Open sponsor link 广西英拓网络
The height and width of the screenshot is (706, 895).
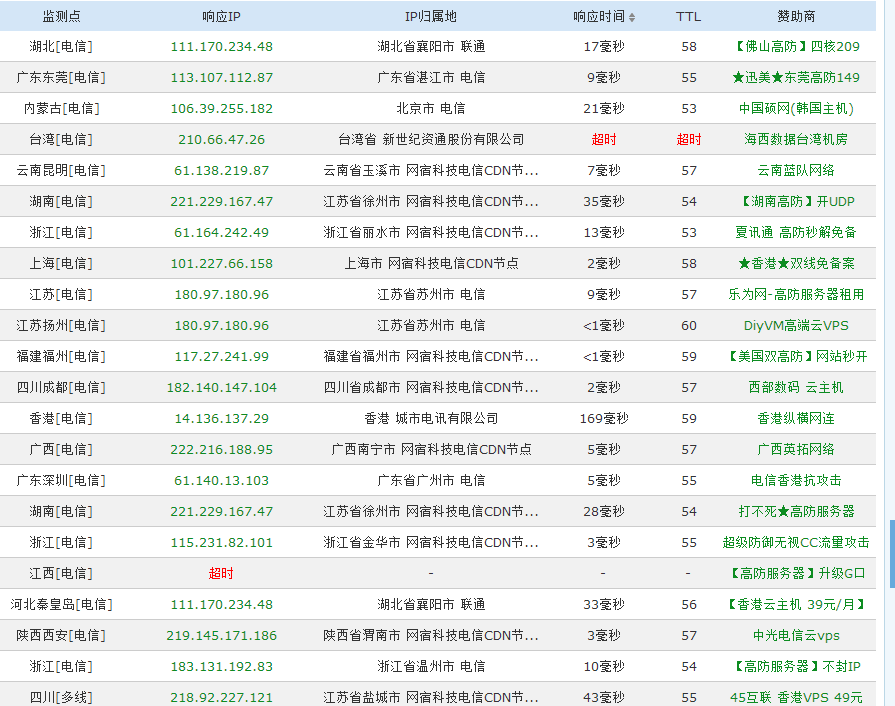[x=796, y=449]
